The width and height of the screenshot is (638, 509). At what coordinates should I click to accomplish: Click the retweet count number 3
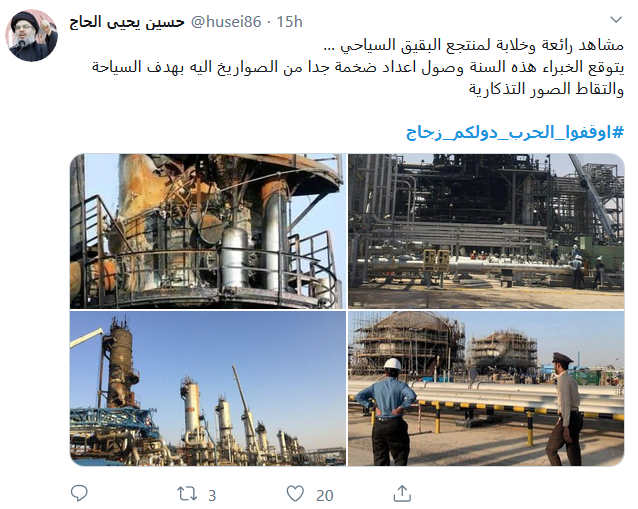coord(212,495)
